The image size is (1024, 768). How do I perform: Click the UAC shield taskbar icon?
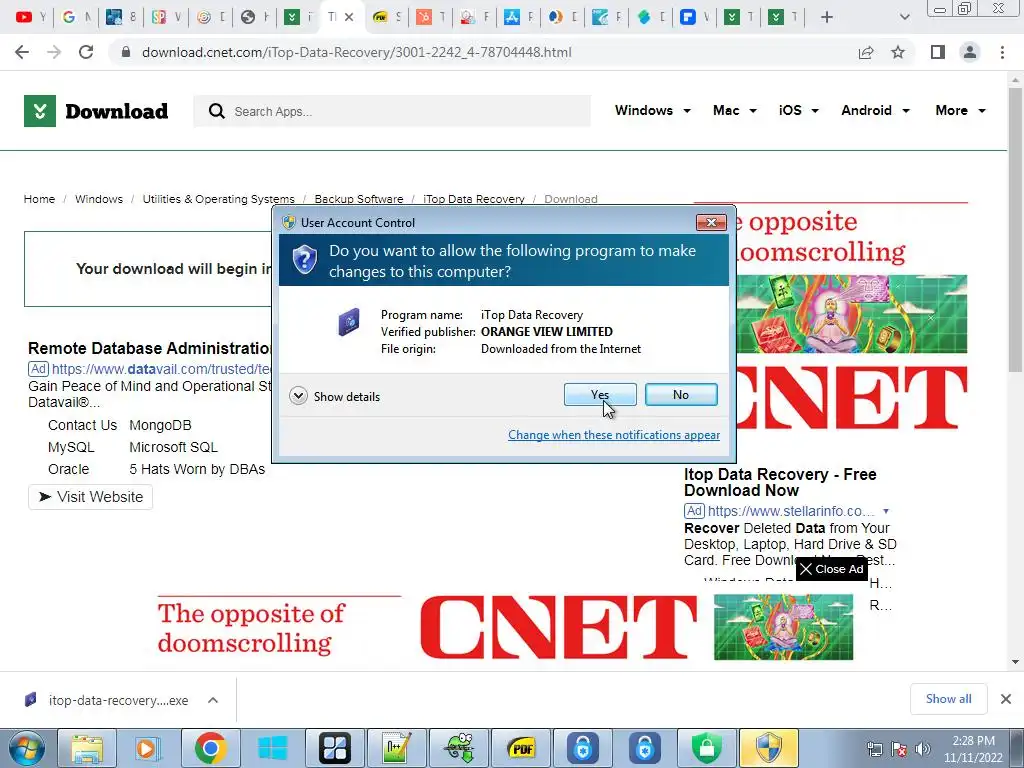pos(769,748)
